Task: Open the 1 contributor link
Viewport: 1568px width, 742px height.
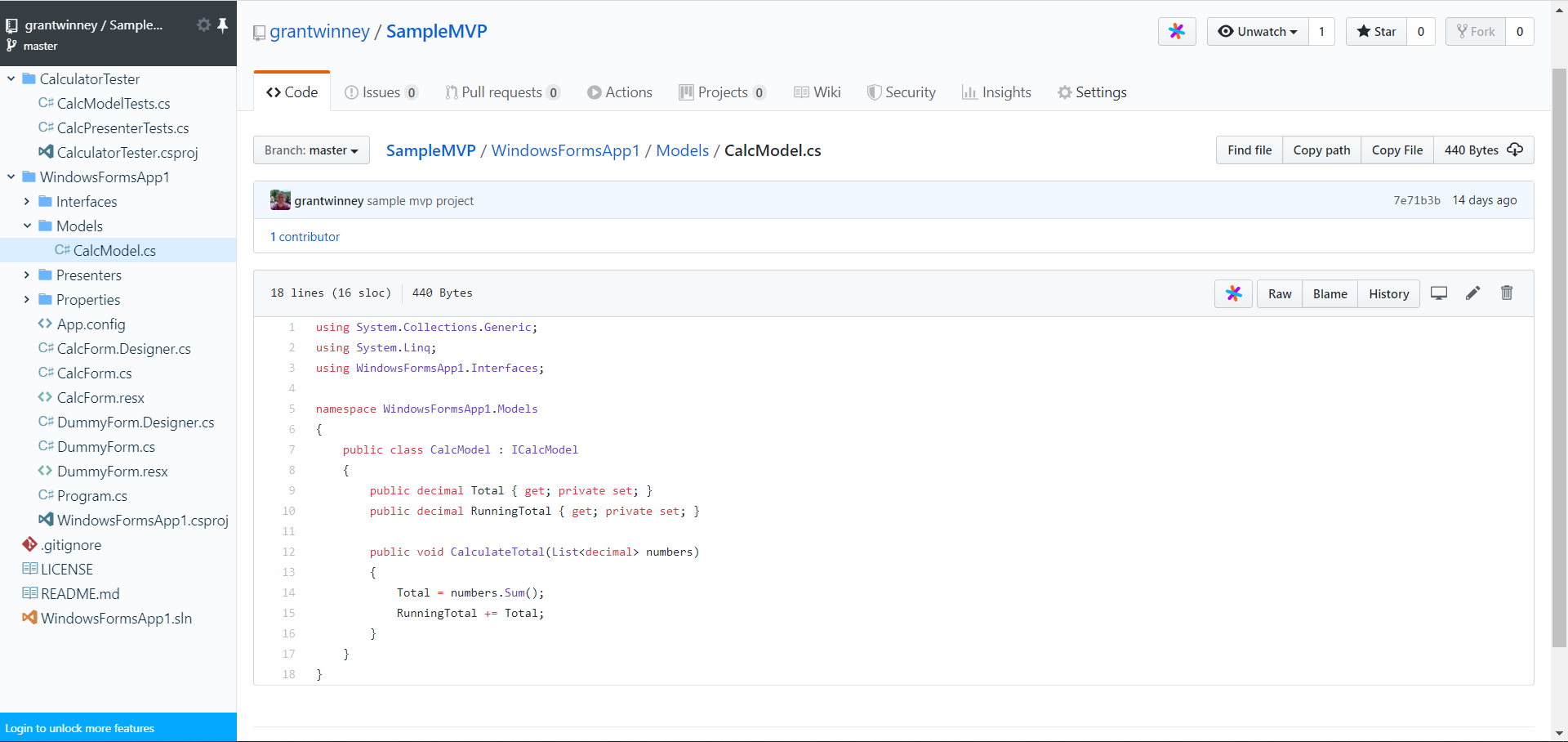Action: pyautogui.click(x=305, y=237)
